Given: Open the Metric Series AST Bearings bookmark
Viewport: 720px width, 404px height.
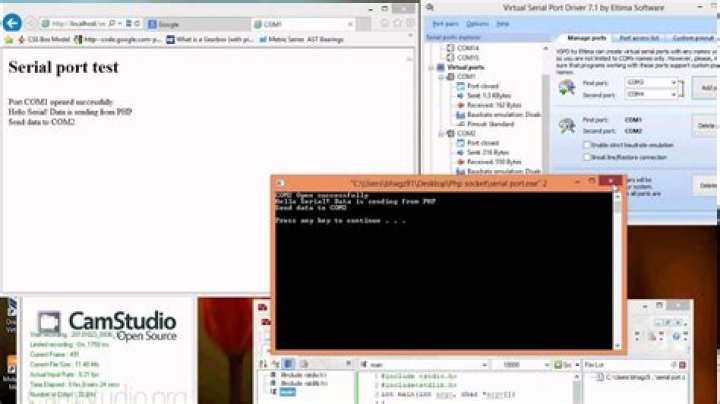Looking at the screenshot, I should [302, 39].
